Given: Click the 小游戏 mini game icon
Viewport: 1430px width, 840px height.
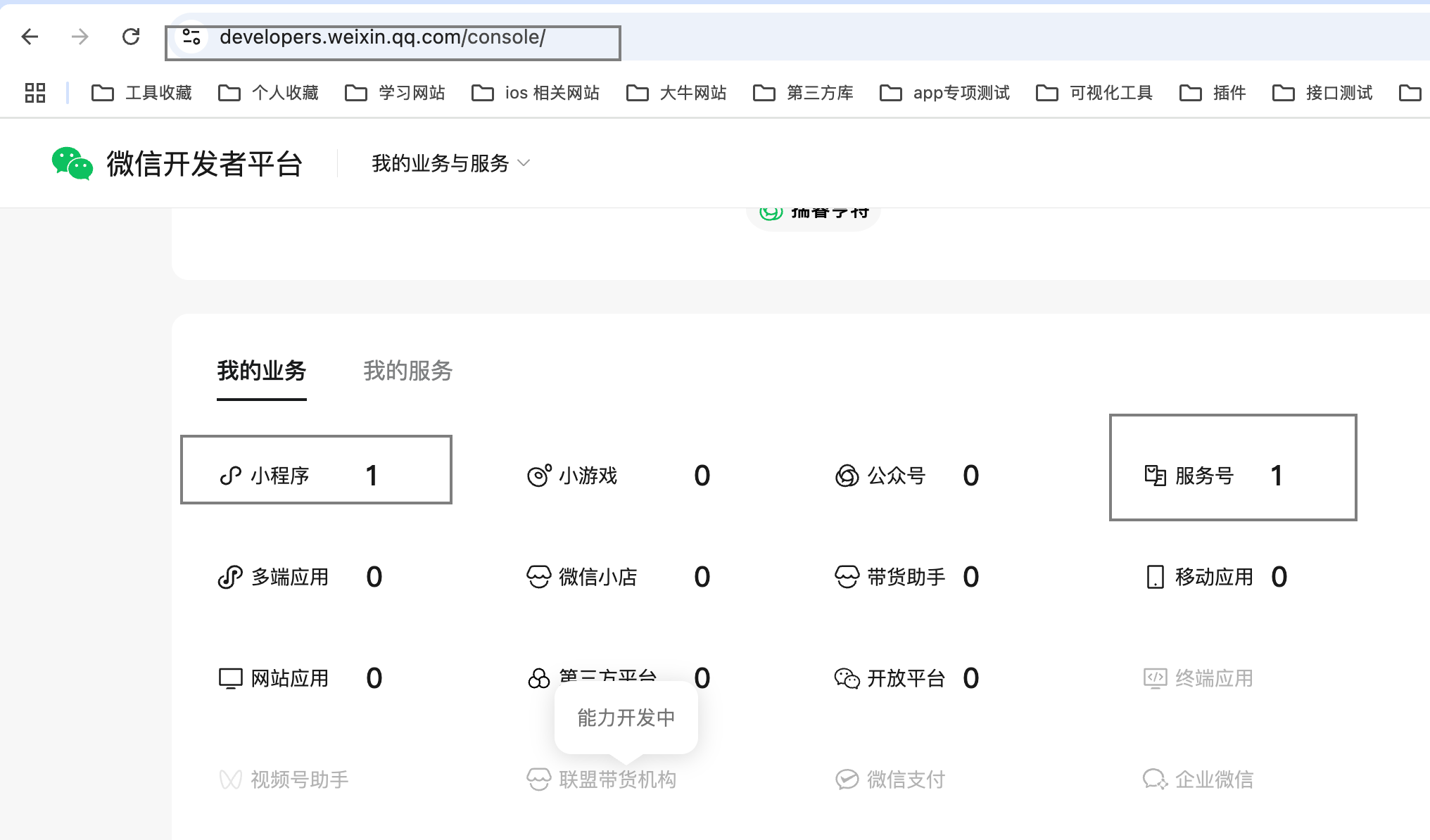Looking at the screenshot, I should [539, 476].
